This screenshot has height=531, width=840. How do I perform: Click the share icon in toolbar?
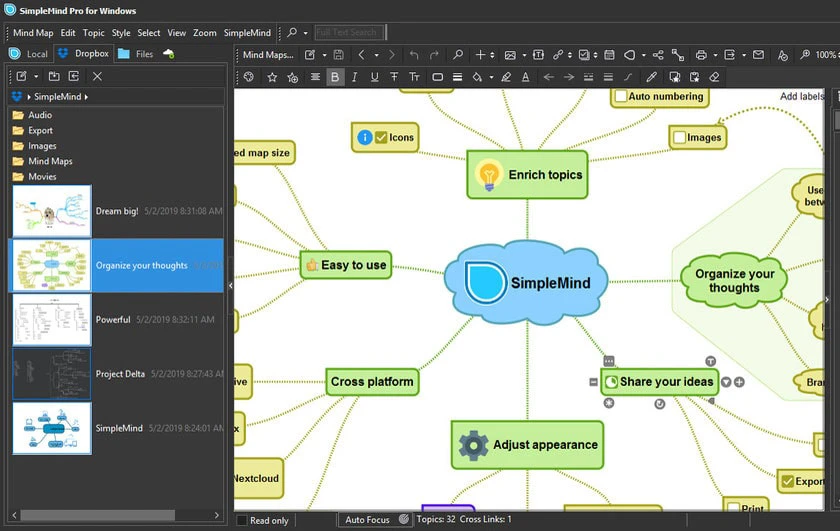click(x=658, y=55)
